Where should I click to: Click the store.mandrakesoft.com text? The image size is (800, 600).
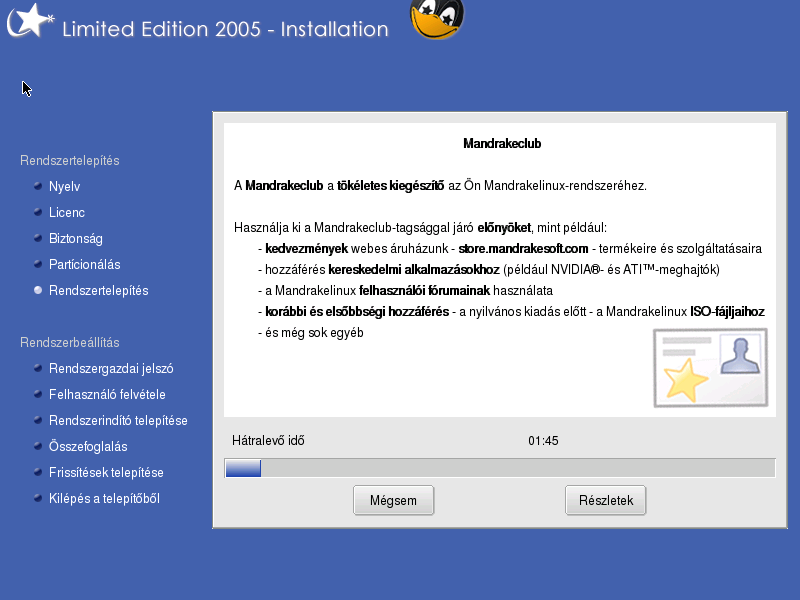(x=523, y=249)
